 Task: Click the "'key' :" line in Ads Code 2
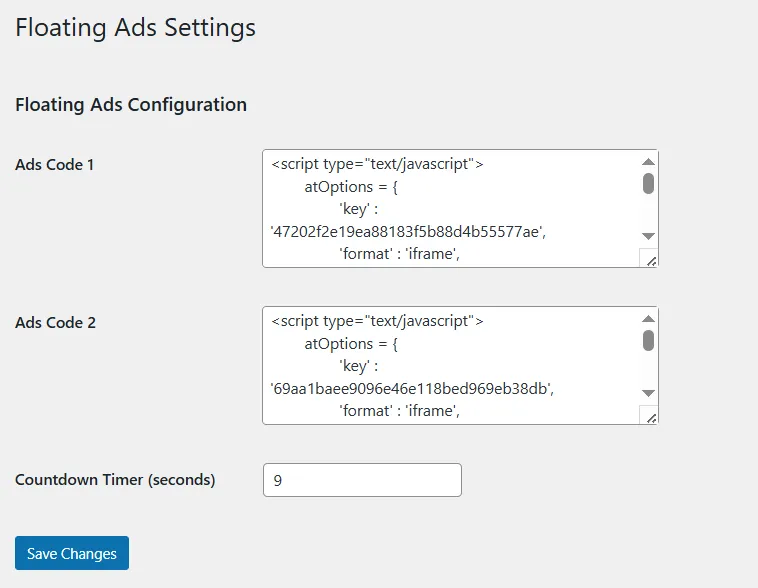click(x=358, y=366)
